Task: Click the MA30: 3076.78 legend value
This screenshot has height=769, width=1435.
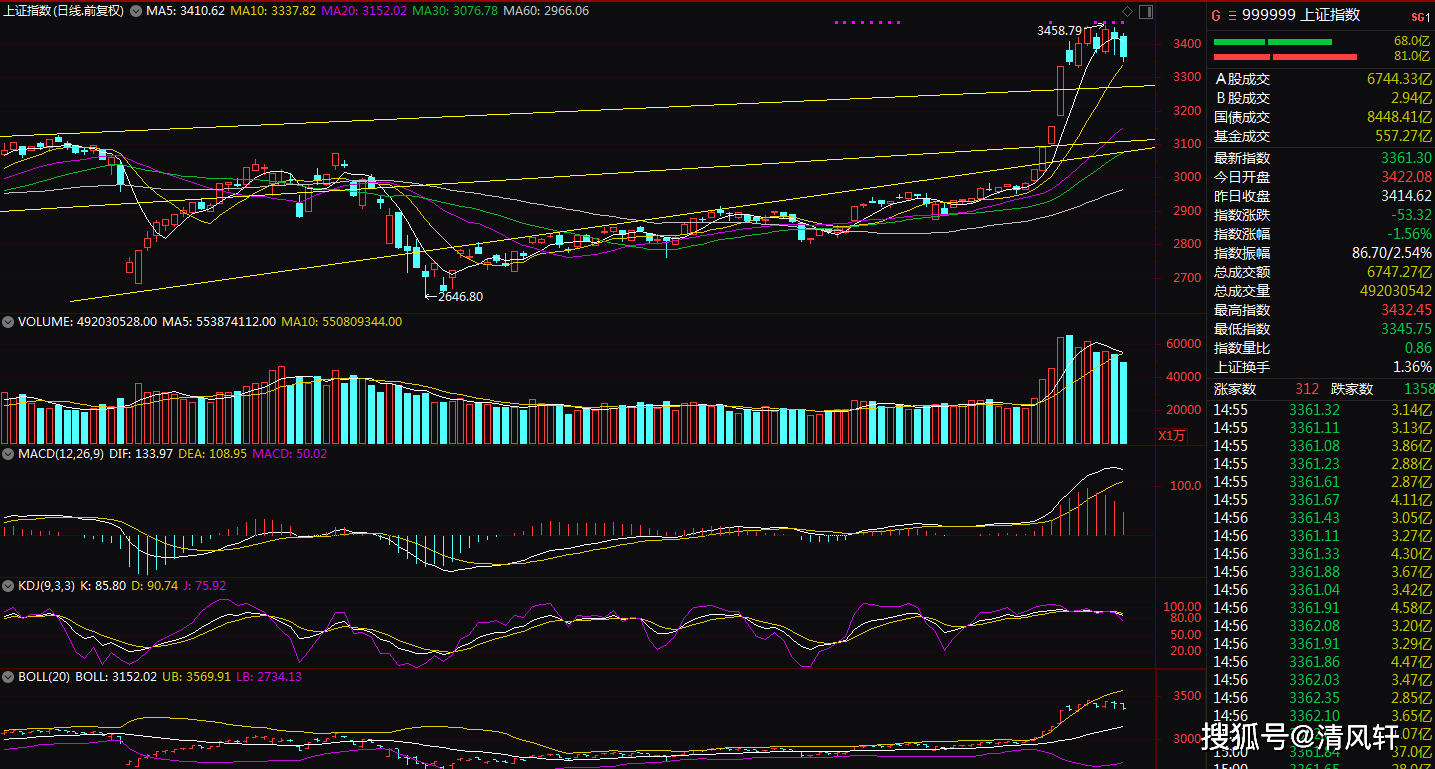Action: (x=456, y=11)
